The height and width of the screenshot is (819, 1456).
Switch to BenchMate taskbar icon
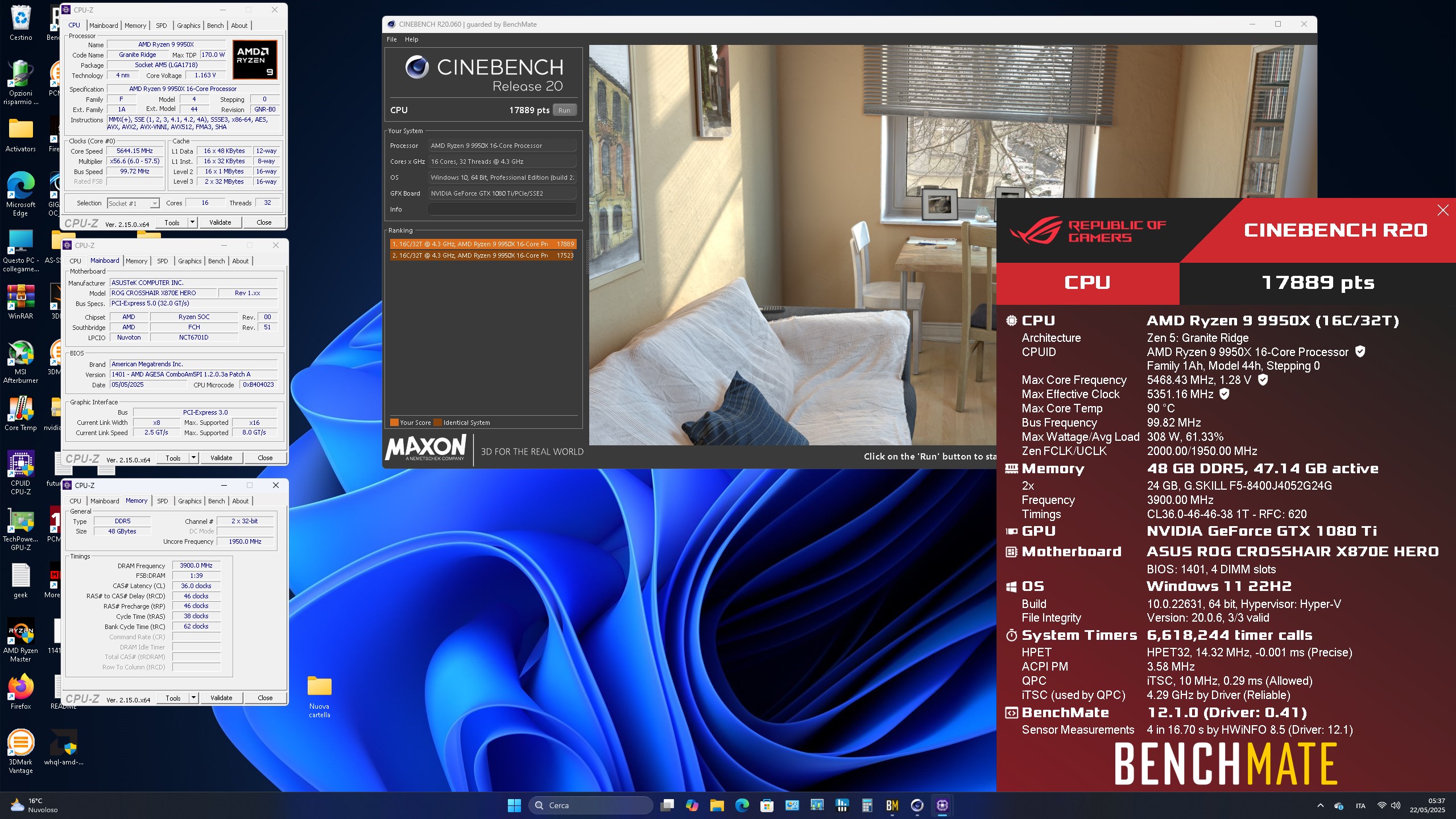(892, 805)
